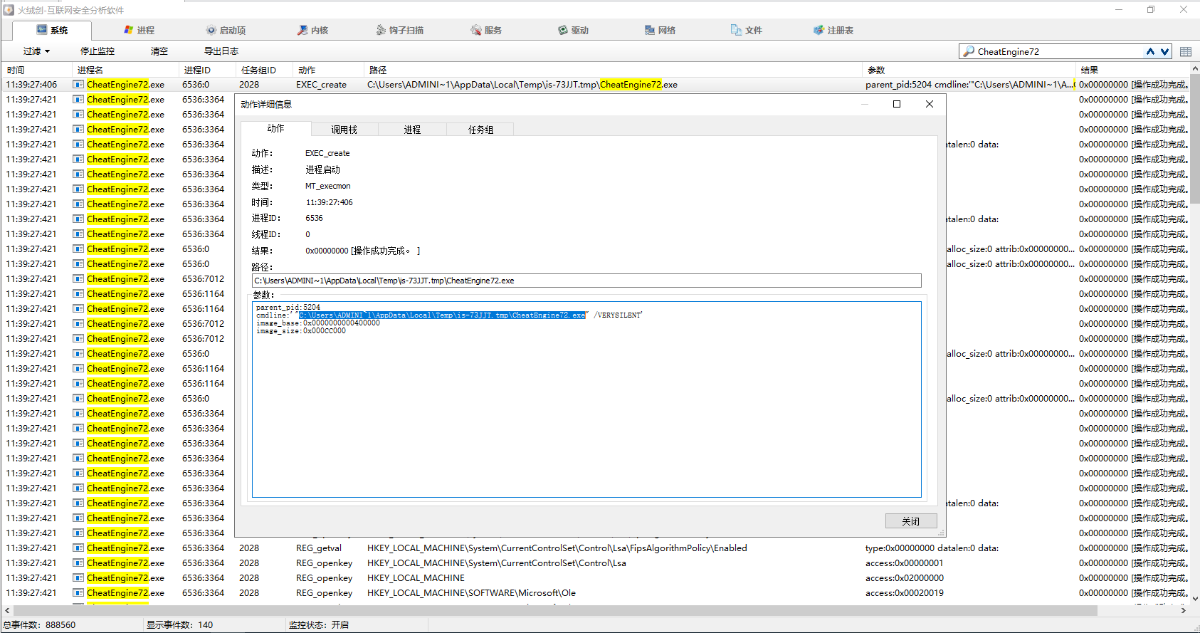
Task: Switch to the 网络 tab
Action: (x=660, y=30)
